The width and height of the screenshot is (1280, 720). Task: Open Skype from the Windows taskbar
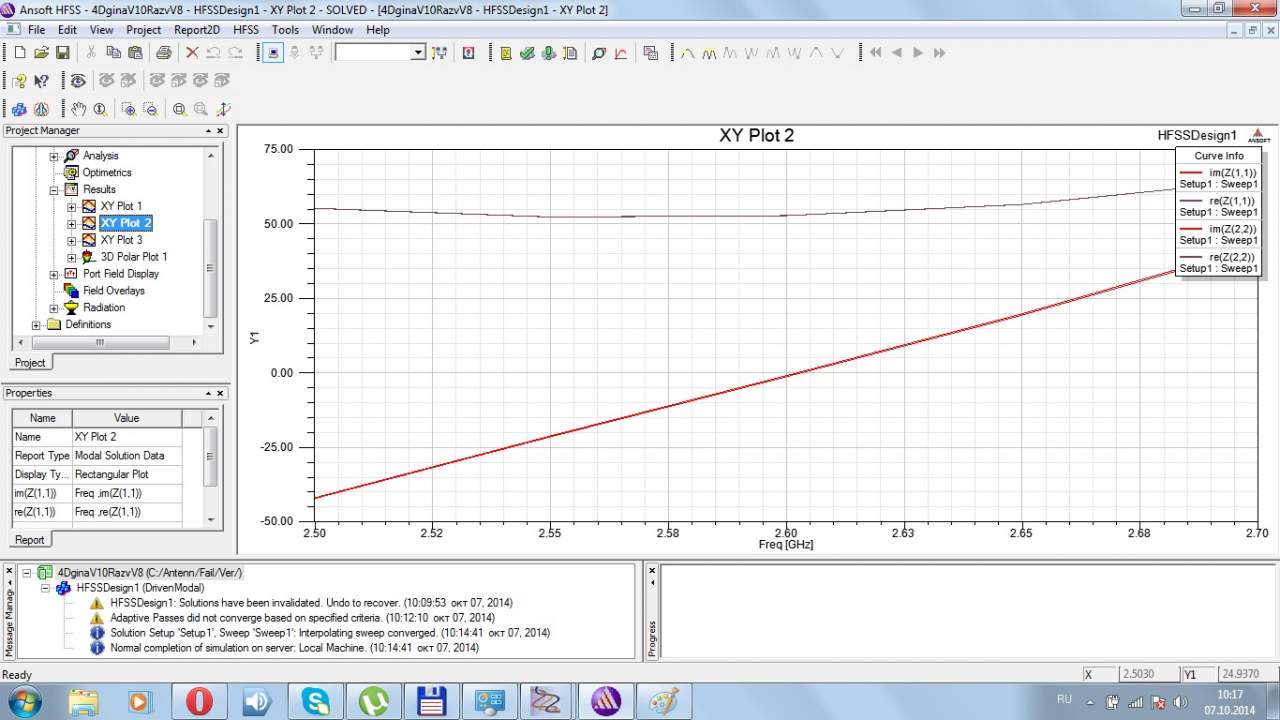tap(316, 701)
